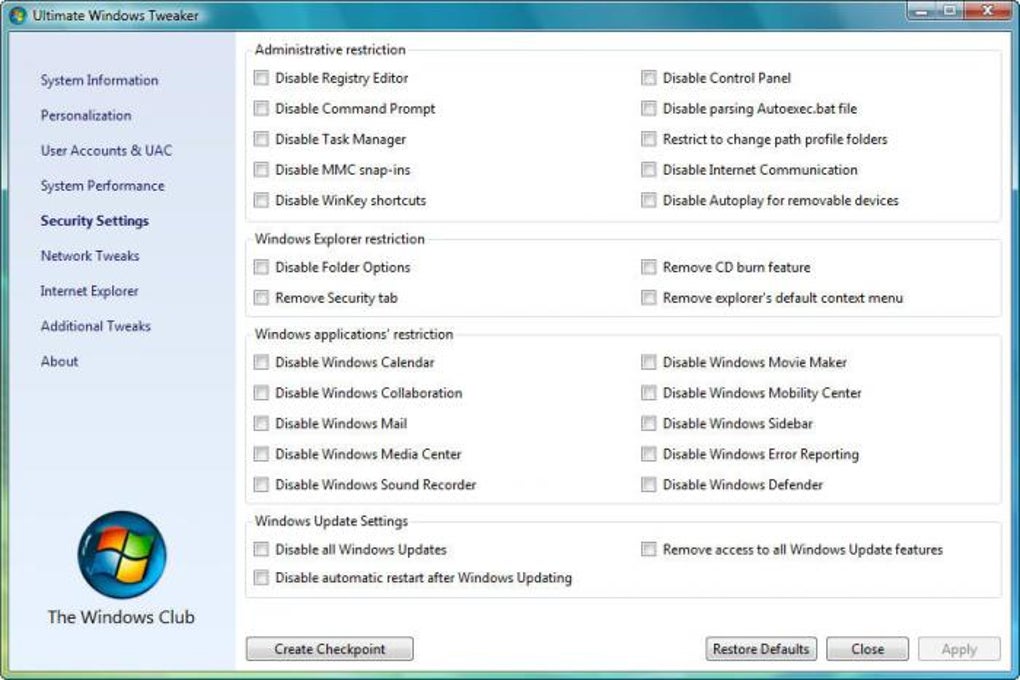Toggle Disable WinKey shortcuts

point(261,200)
